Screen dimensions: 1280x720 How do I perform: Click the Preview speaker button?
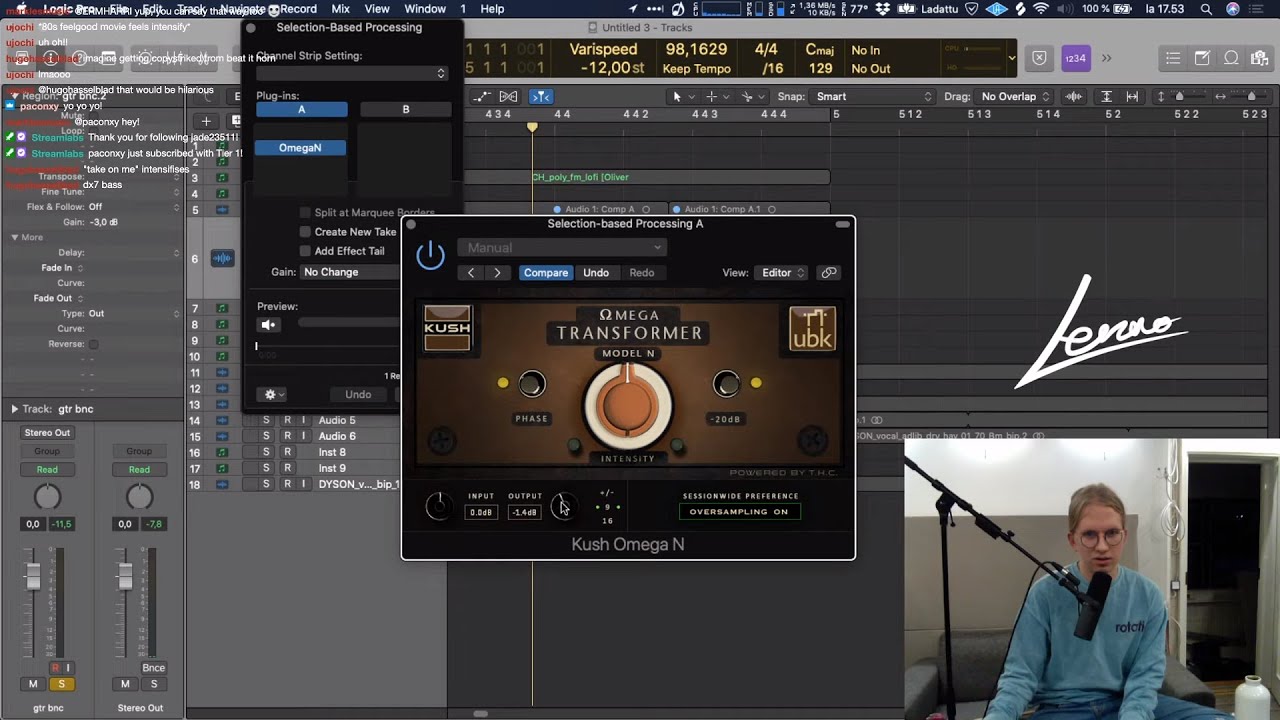(x=268, y=324)
